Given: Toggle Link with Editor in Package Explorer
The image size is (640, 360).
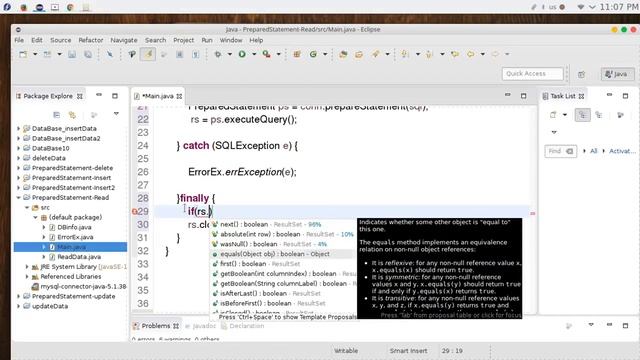Looking at the screenshot, I should click(72, 115).
